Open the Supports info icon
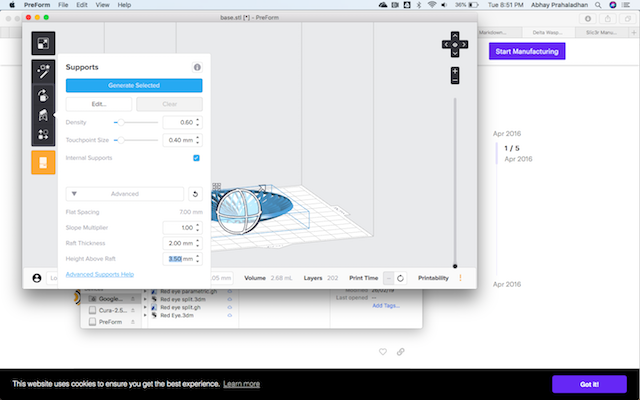The height and width of the screenshot is (400, 640). [197, 67]
